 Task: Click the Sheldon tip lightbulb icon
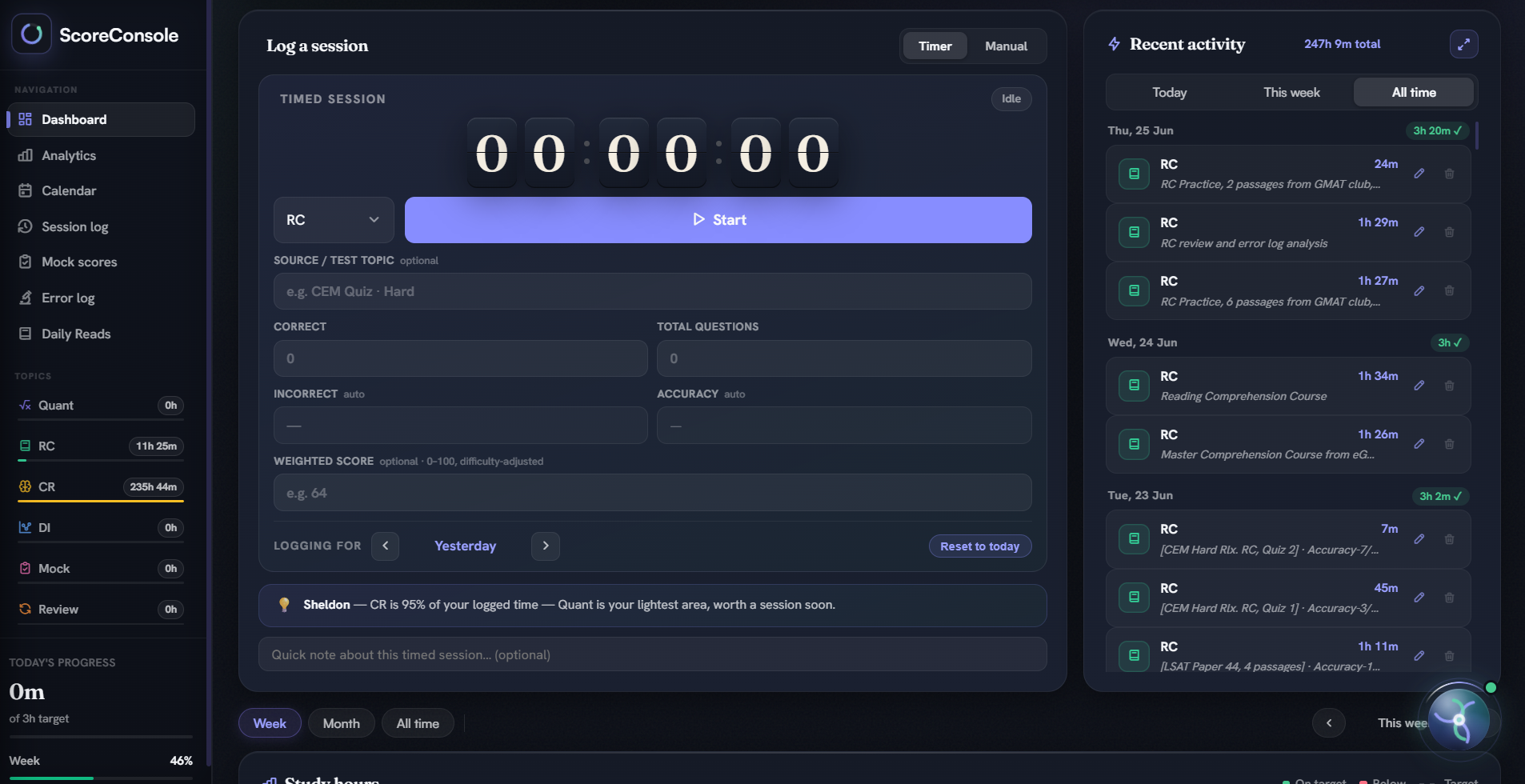pos(284,605)
